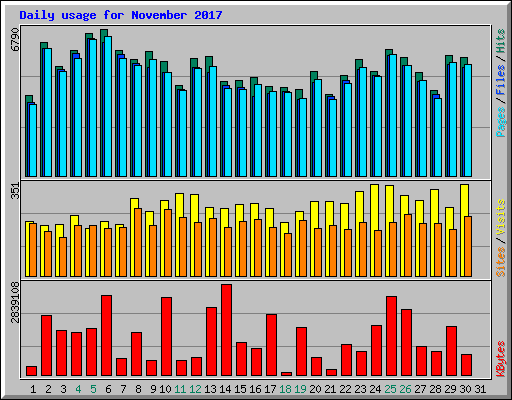
Task: Click day label 30 on the x-axis
Action: (x=465, y=389)
